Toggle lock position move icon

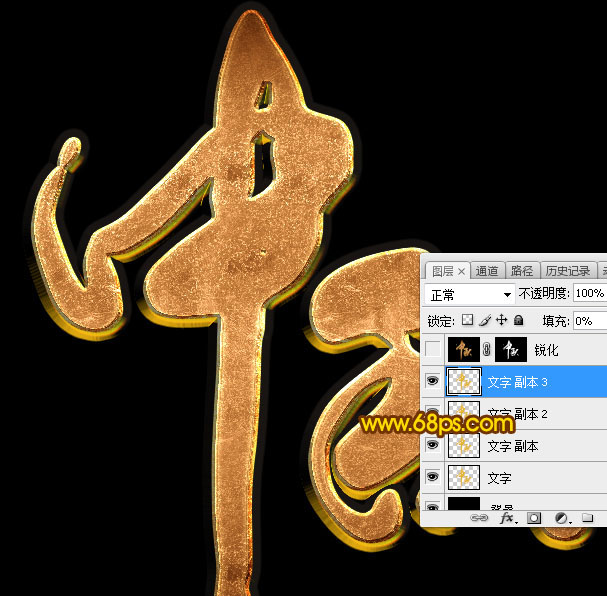502,320
